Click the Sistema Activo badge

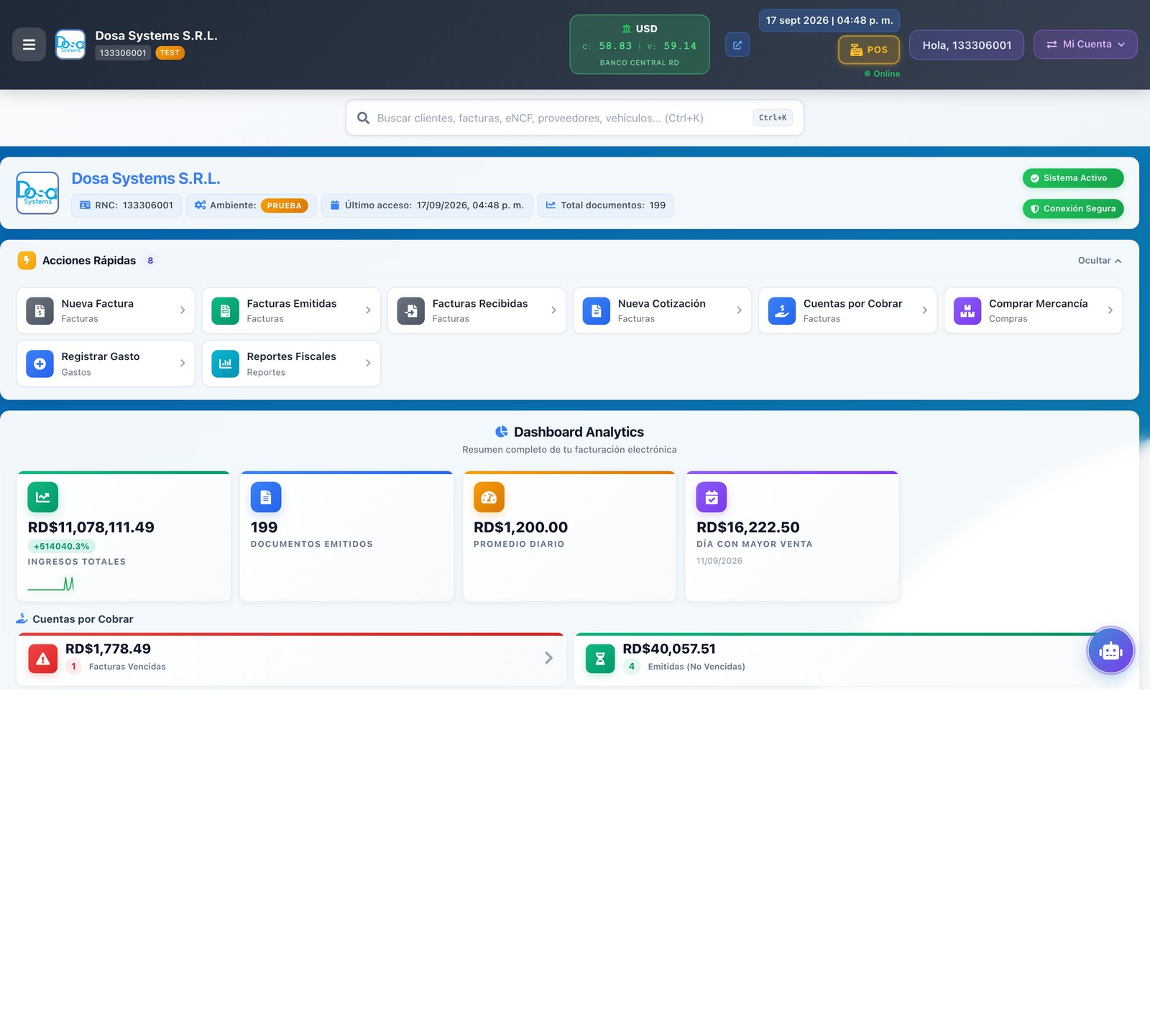(1073, 178)
